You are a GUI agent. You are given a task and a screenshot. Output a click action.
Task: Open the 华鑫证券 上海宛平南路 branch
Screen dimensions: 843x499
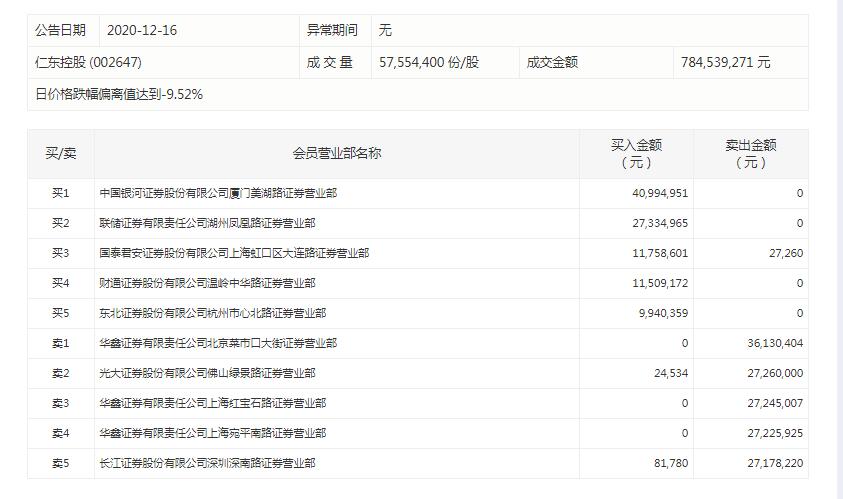(x=212, y=433)
